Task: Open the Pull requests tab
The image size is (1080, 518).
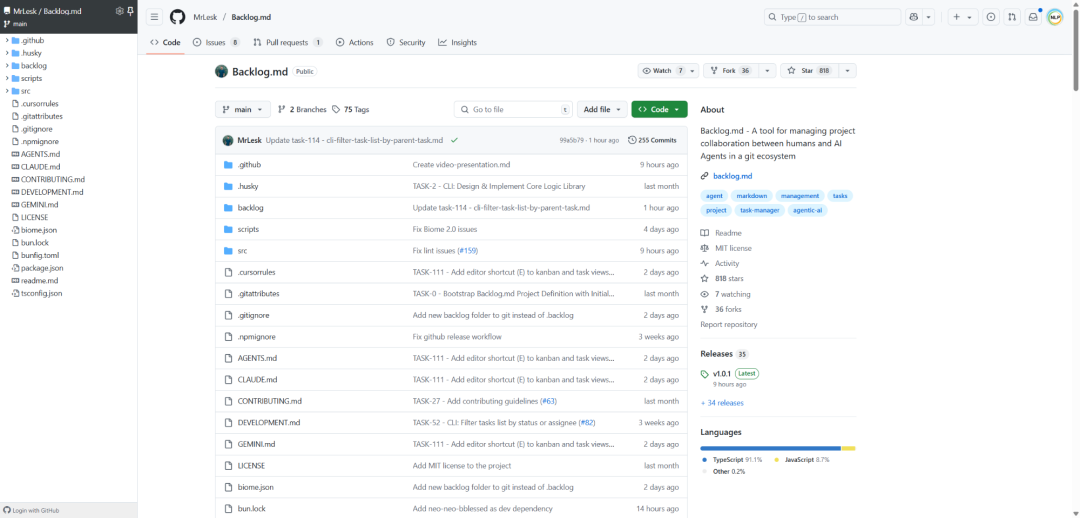Action: [x=288, y=42]
